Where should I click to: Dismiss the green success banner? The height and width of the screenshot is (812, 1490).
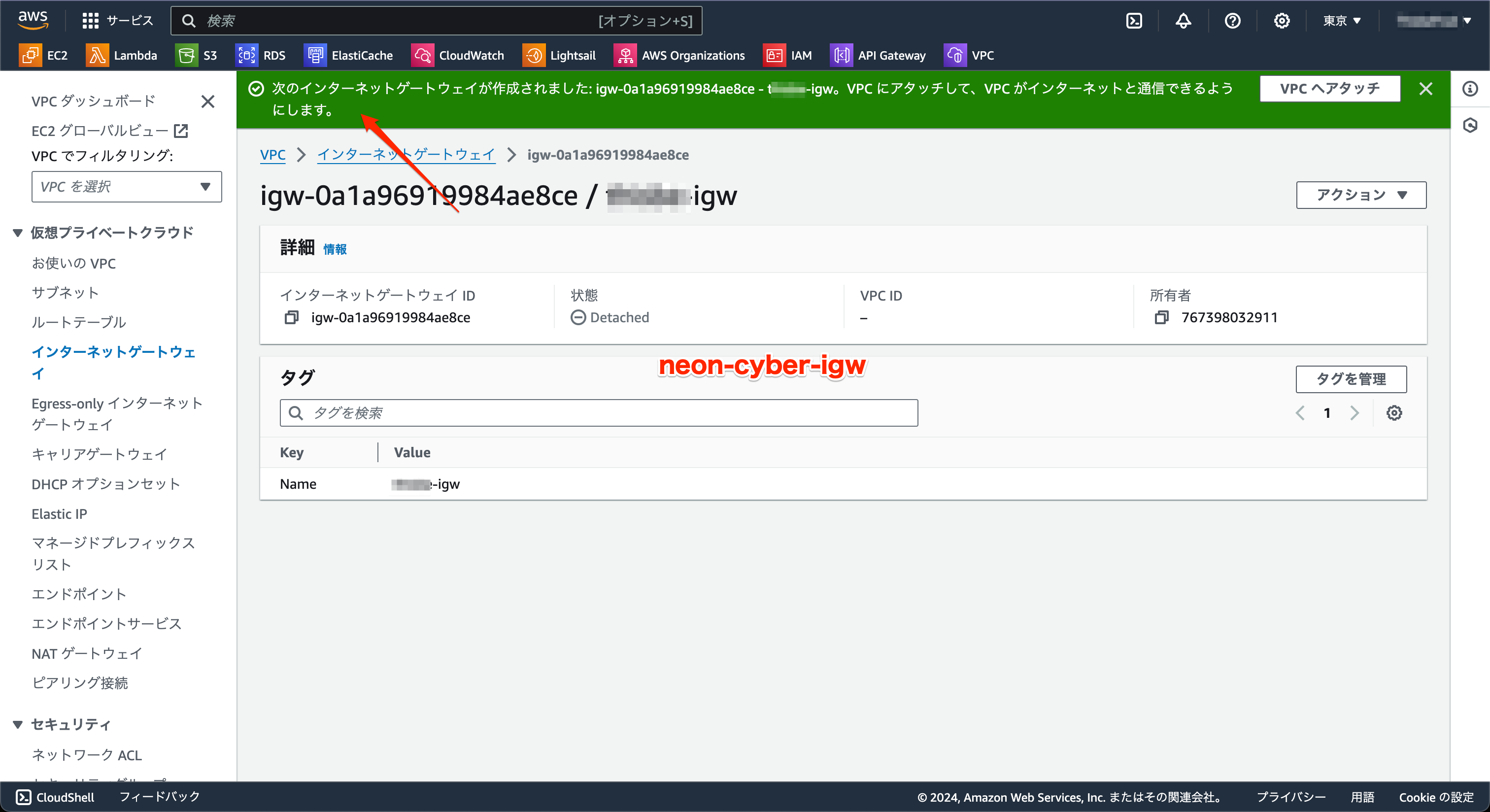1425,89
